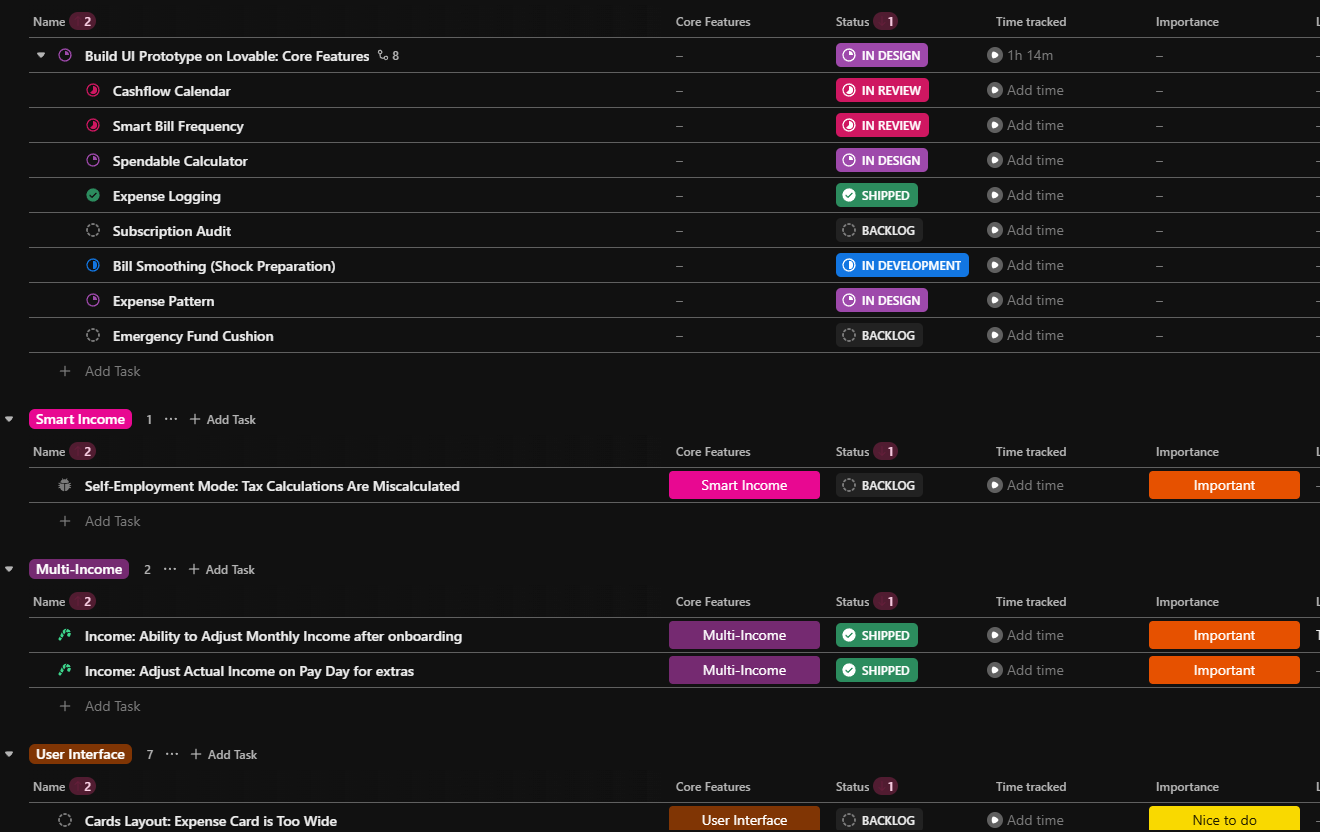Click the Bill Smoothing in-development status icon
Viewport: 1320px width, 832px height.
point(93,266)
